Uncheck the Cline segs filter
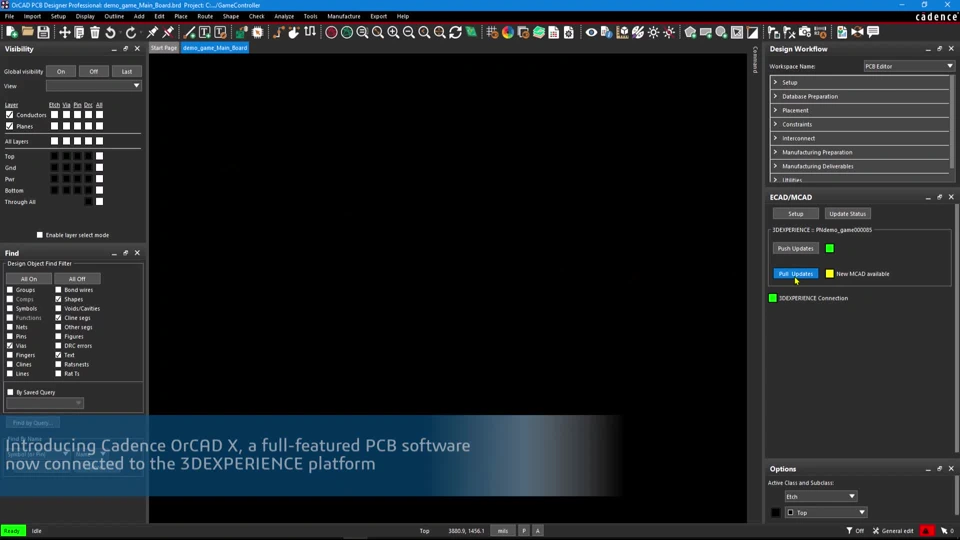The image size is (960, 540). pos(58,318)
